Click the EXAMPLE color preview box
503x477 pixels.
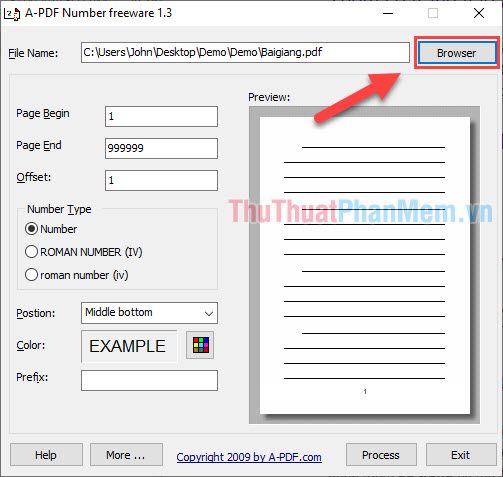(129, 346)
